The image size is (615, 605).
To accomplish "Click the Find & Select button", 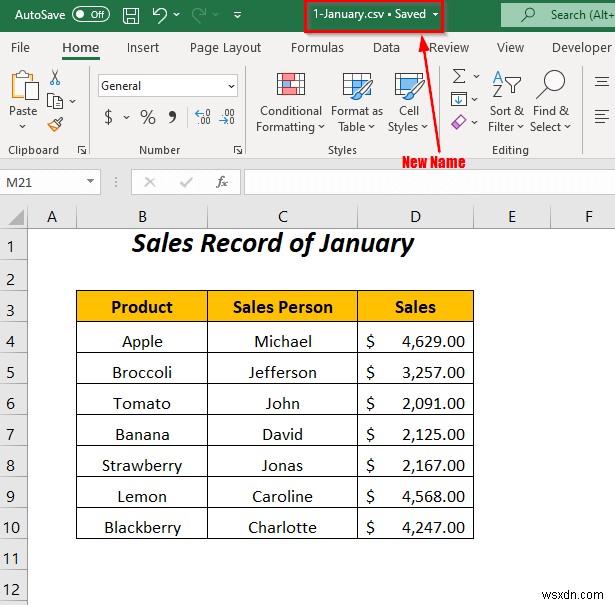I will (551, 102).
